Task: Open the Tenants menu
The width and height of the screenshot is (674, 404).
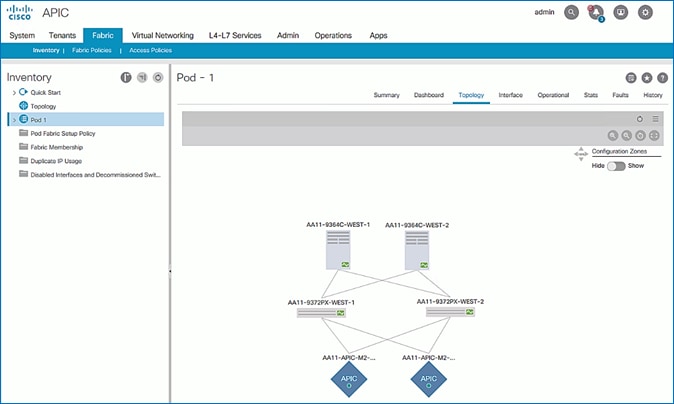Action: (x=62, y=35)
